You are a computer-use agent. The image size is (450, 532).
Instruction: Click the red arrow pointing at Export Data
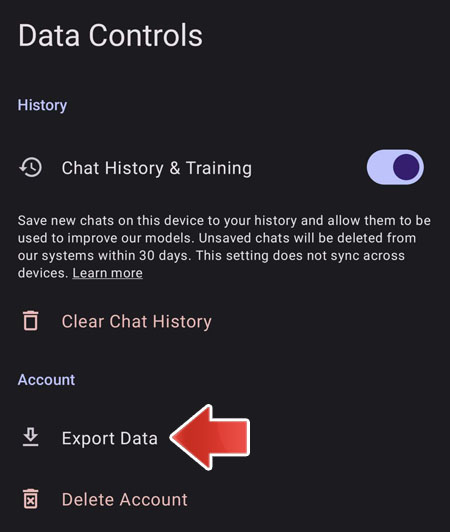click(210, 437)
